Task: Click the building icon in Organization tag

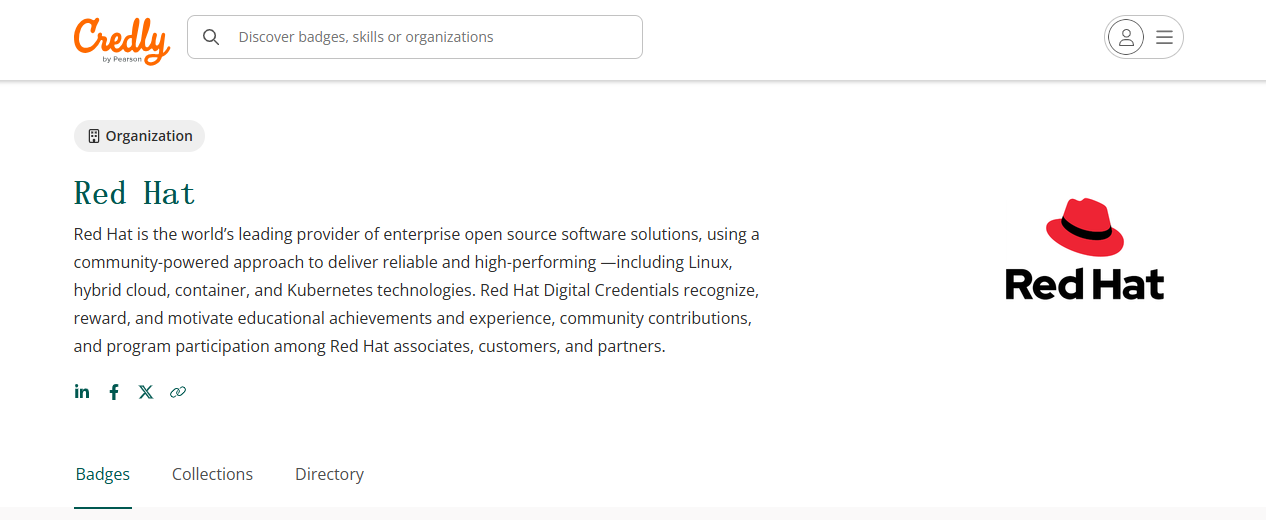Action: pos(94,136)
